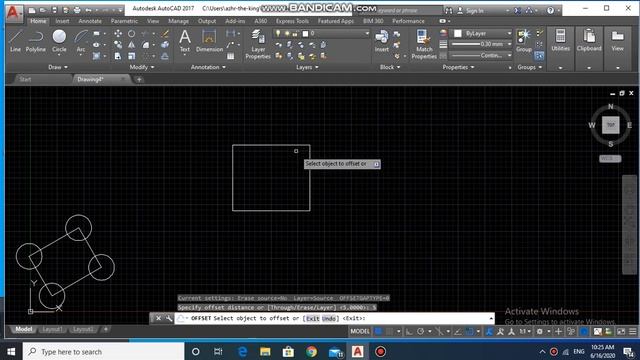Toggle object snap in status bar
This screenshot has height=360, width=640.
pos(470,331)
